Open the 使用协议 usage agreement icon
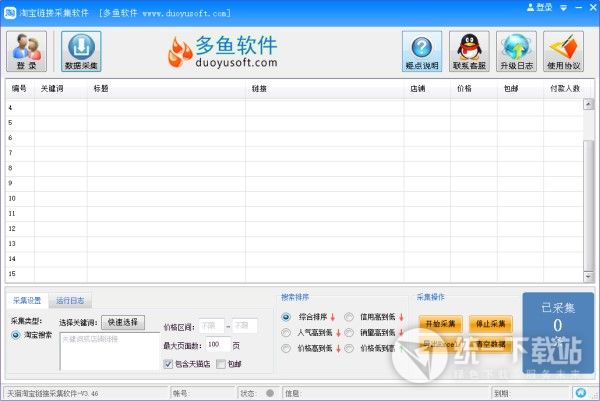The image size is (600, 401). (x=563, y=51)
